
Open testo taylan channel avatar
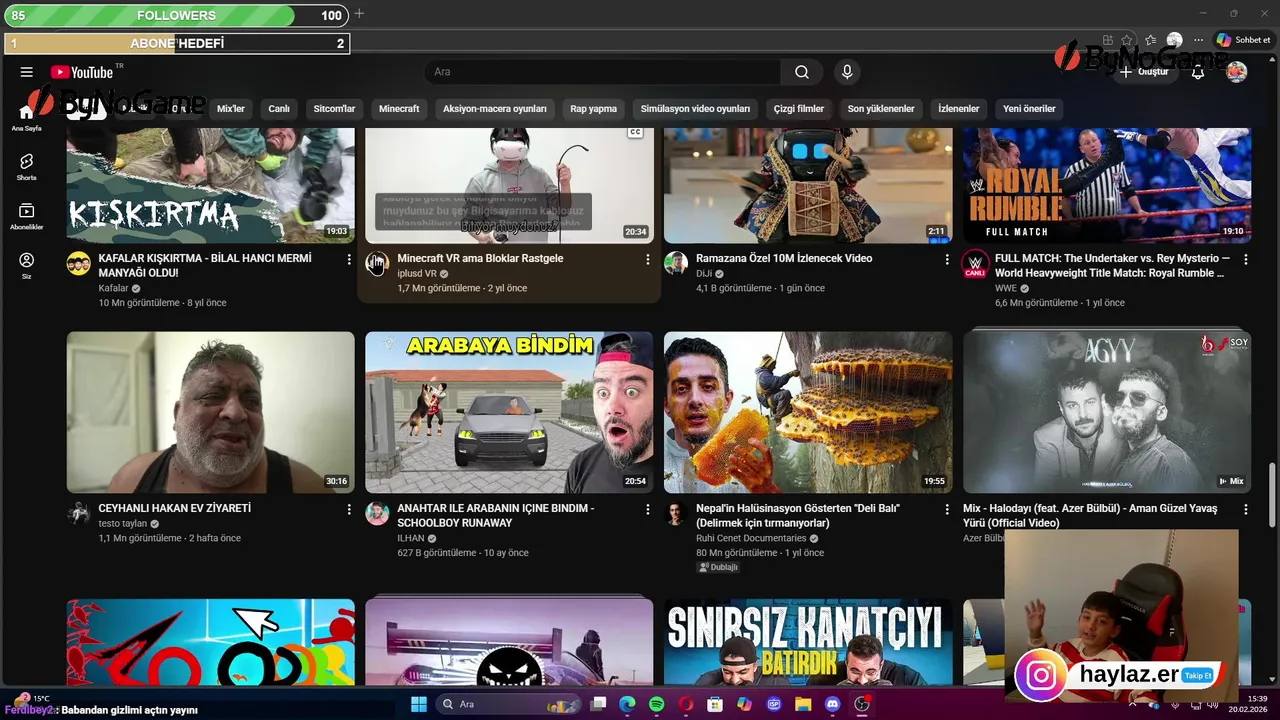78,514
